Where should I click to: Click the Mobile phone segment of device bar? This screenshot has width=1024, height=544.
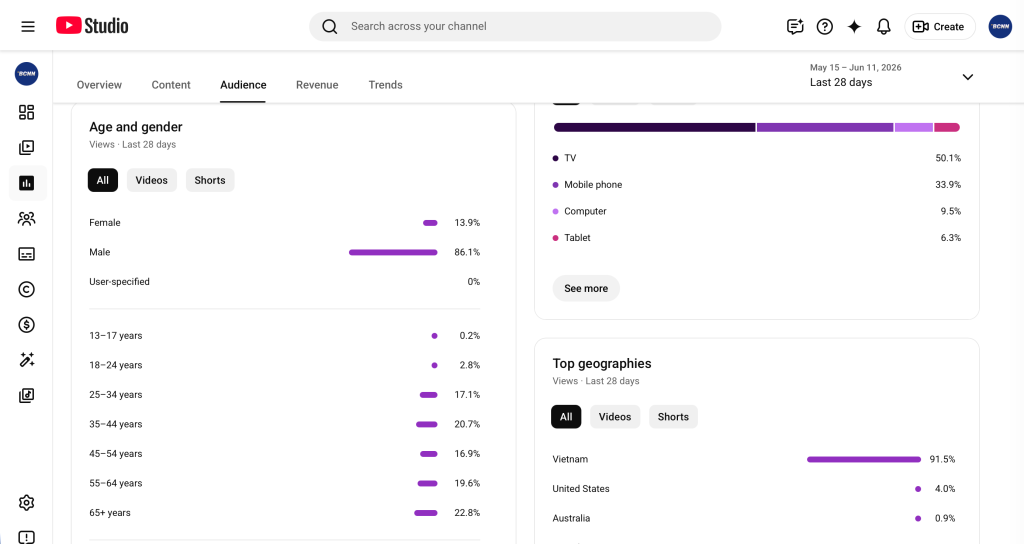pyautogui.click(x=825, y=127)
